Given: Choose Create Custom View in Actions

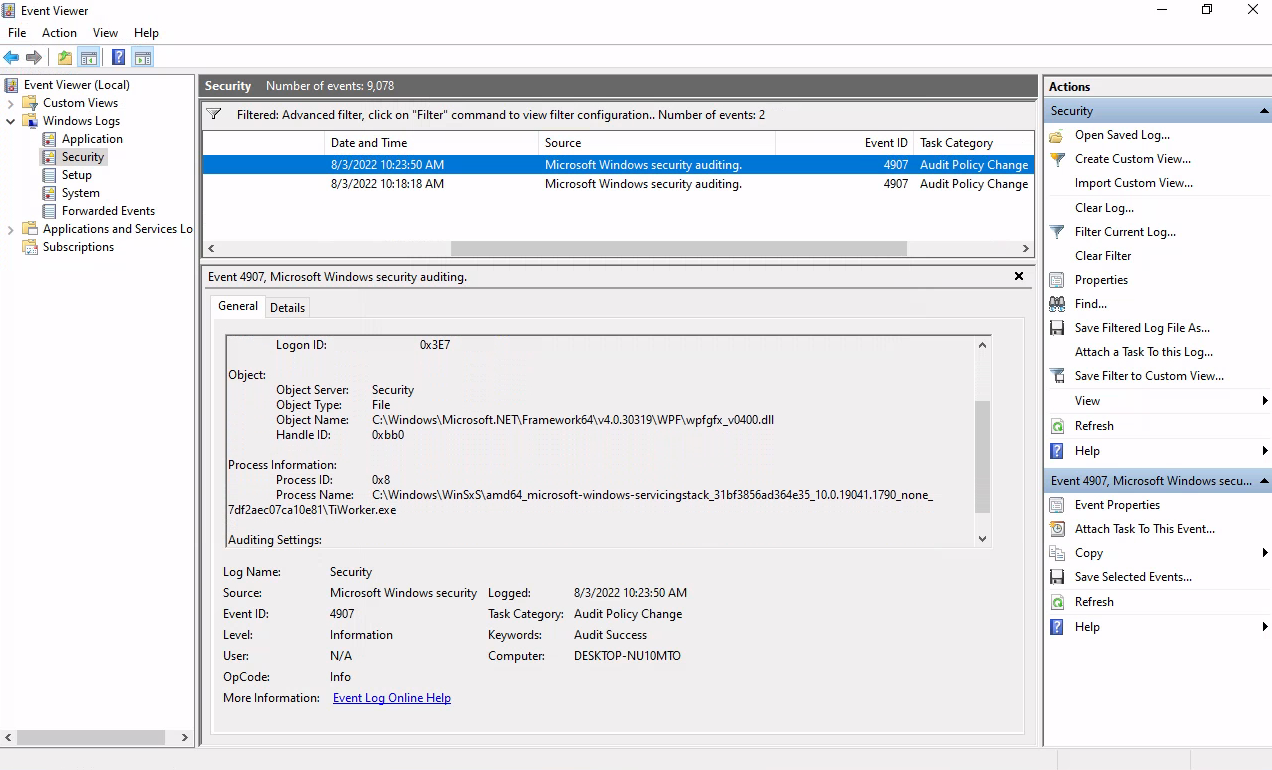Looking at the screenshot, I should pyautogui.click(x=1132, y=159).
